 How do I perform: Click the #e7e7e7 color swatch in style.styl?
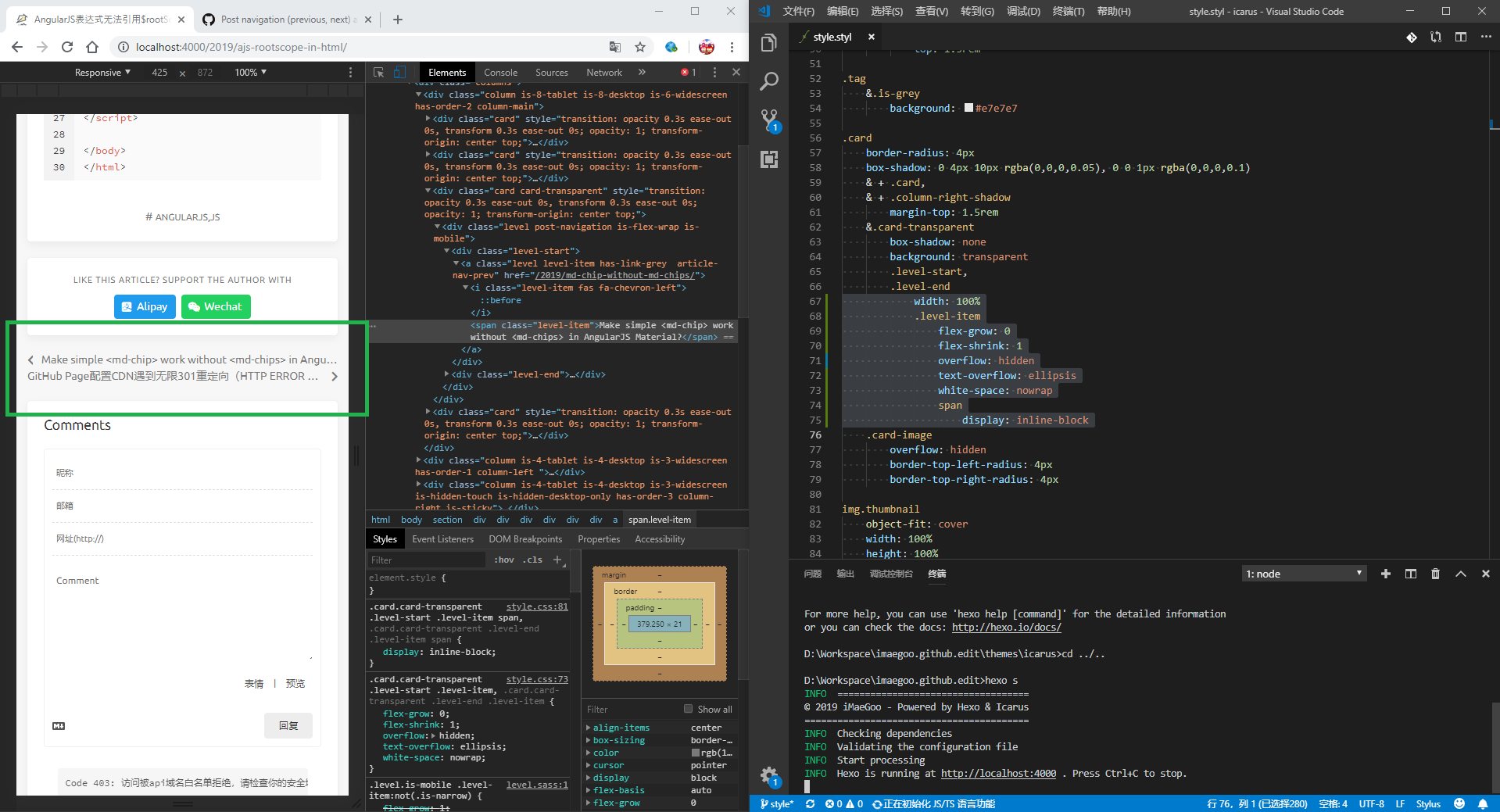[967, 108]
